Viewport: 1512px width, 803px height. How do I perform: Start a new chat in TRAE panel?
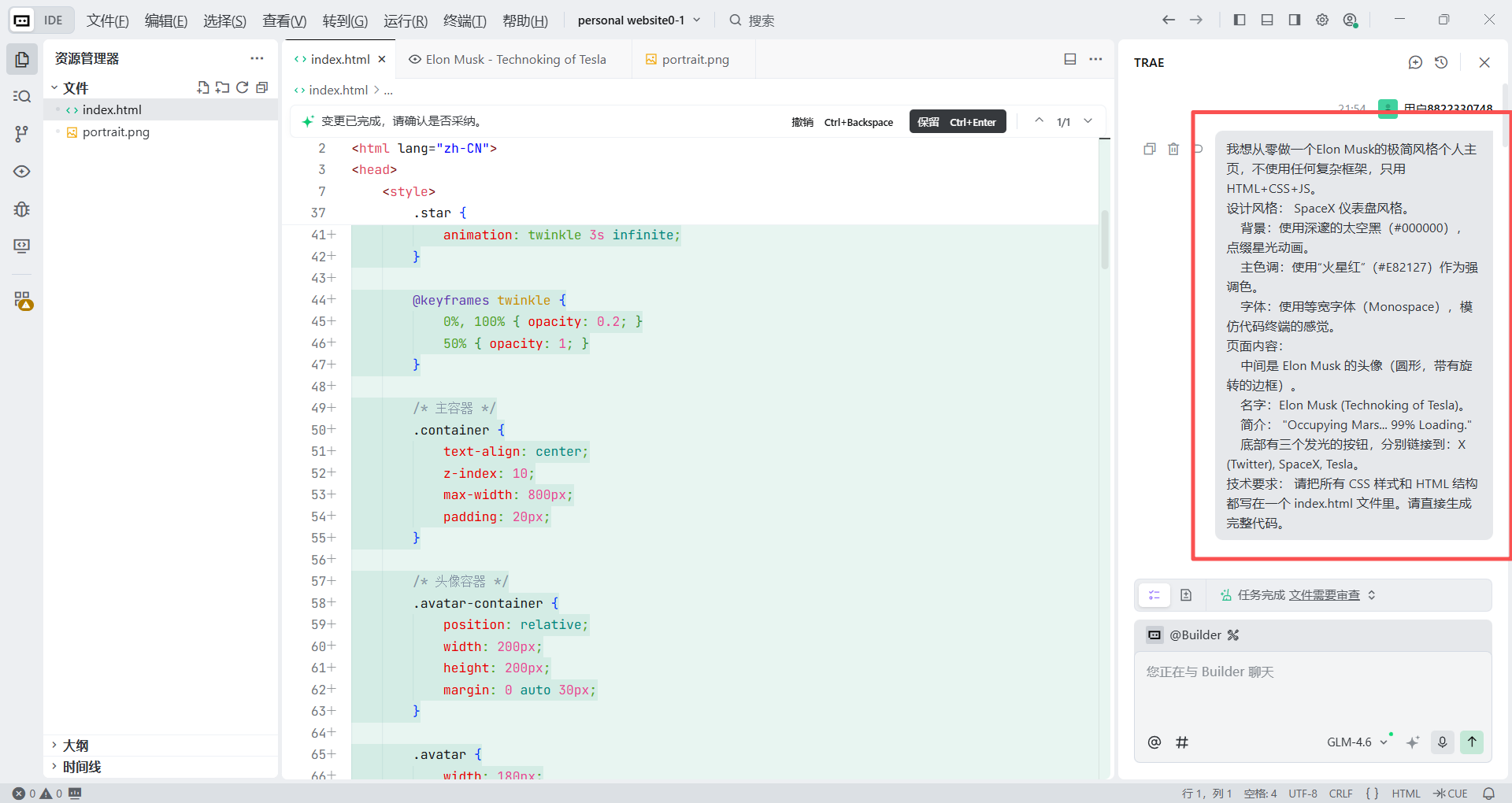click(1415, 62)
